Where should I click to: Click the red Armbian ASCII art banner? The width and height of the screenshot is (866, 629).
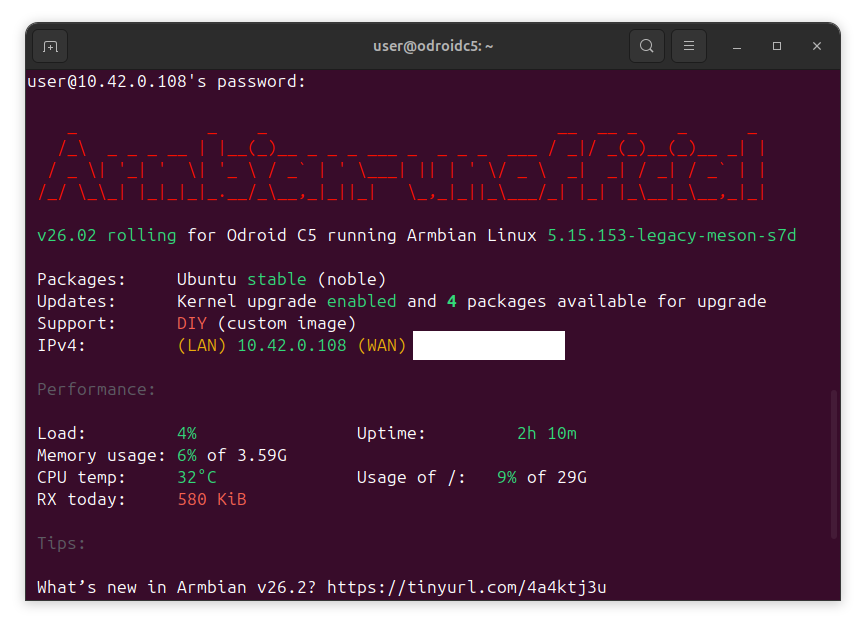click(400, 165)
